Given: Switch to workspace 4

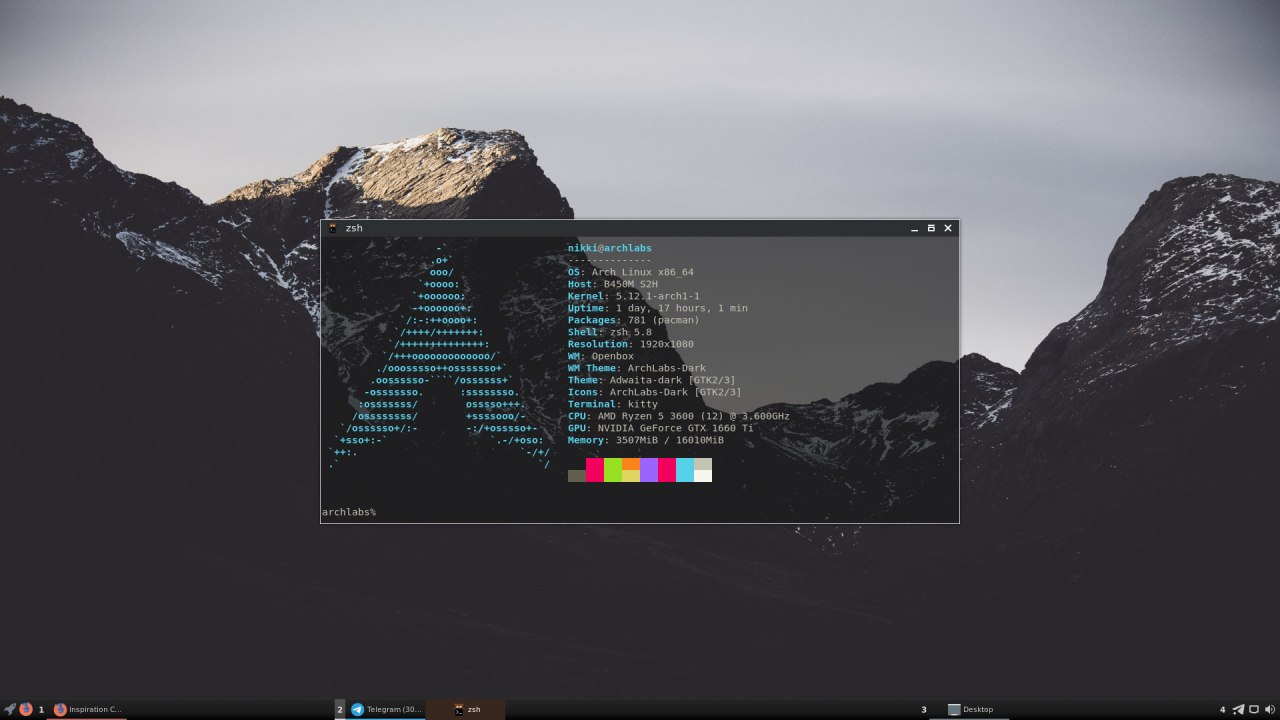Looking at the screenshot, I should click(x=1222, y=709).
